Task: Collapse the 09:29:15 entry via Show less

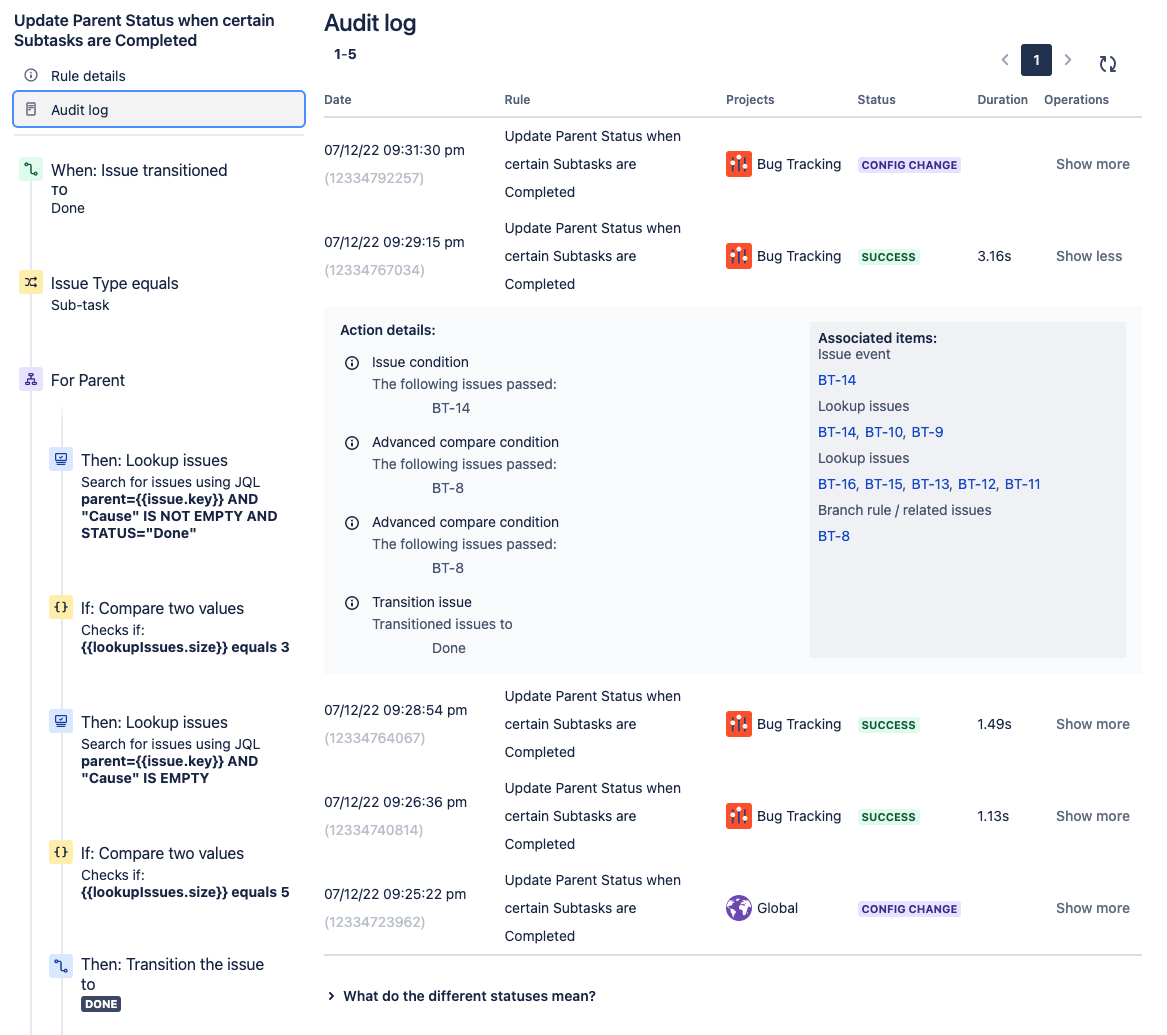Action: [1088, 256]
